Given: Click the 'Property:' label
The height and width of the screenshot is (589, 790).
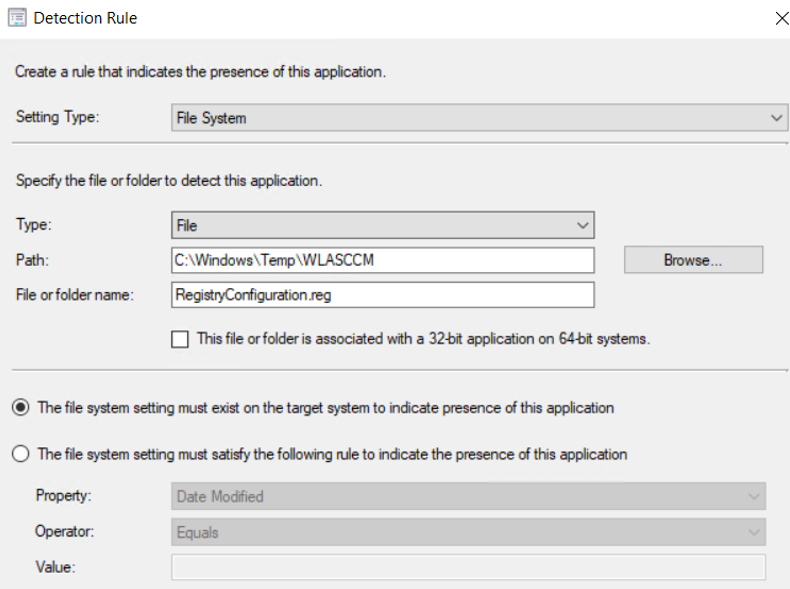Looking at the screenshot, I should coord(63,496).
